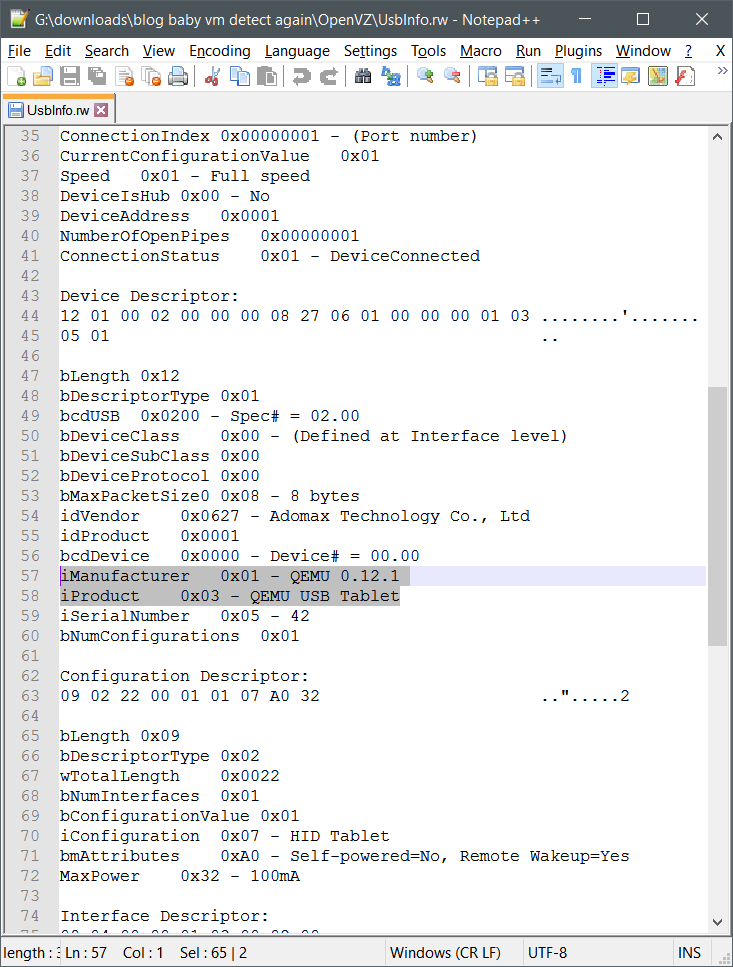This screenshot has height=967, width=733.
Task: Open the Window menu
Action: tap(643, 51)
